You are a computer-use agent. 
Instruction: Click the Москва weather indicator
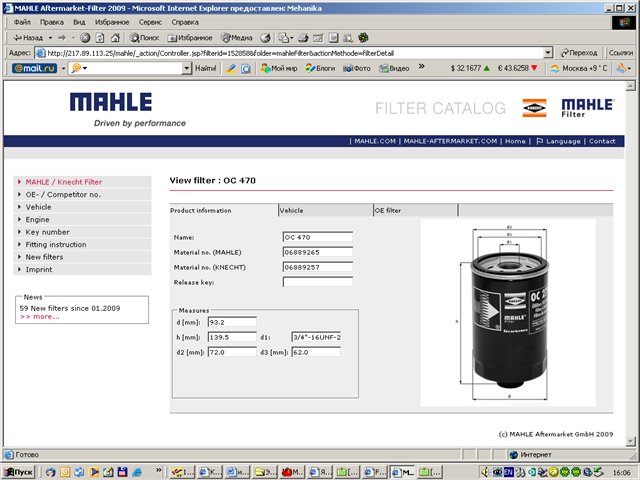tap(579, 68)
